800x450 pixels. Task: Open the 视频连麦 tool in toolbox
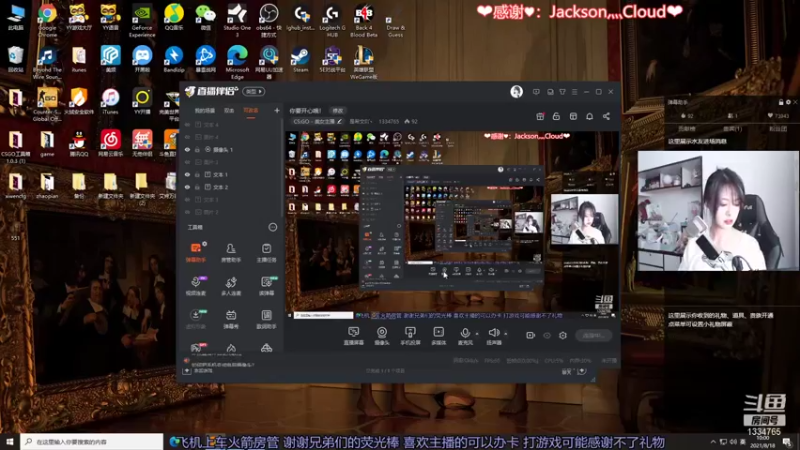tap(196, 286)
